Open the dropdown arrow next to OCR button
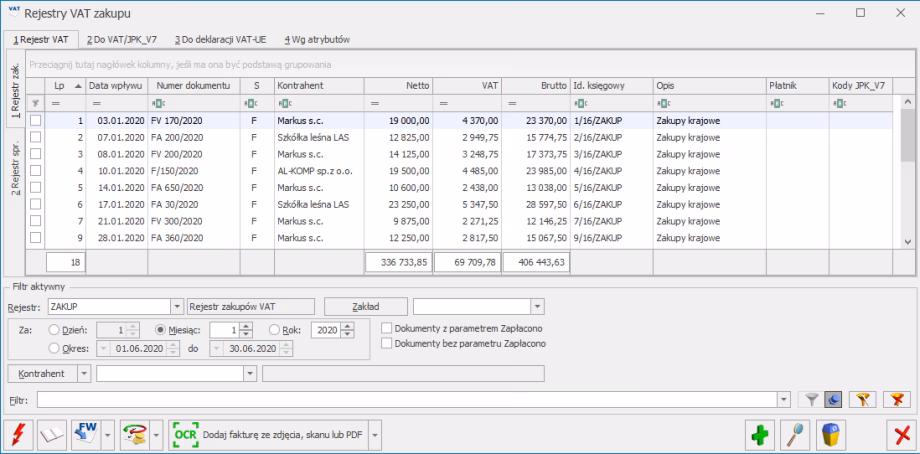 point(376,436)
